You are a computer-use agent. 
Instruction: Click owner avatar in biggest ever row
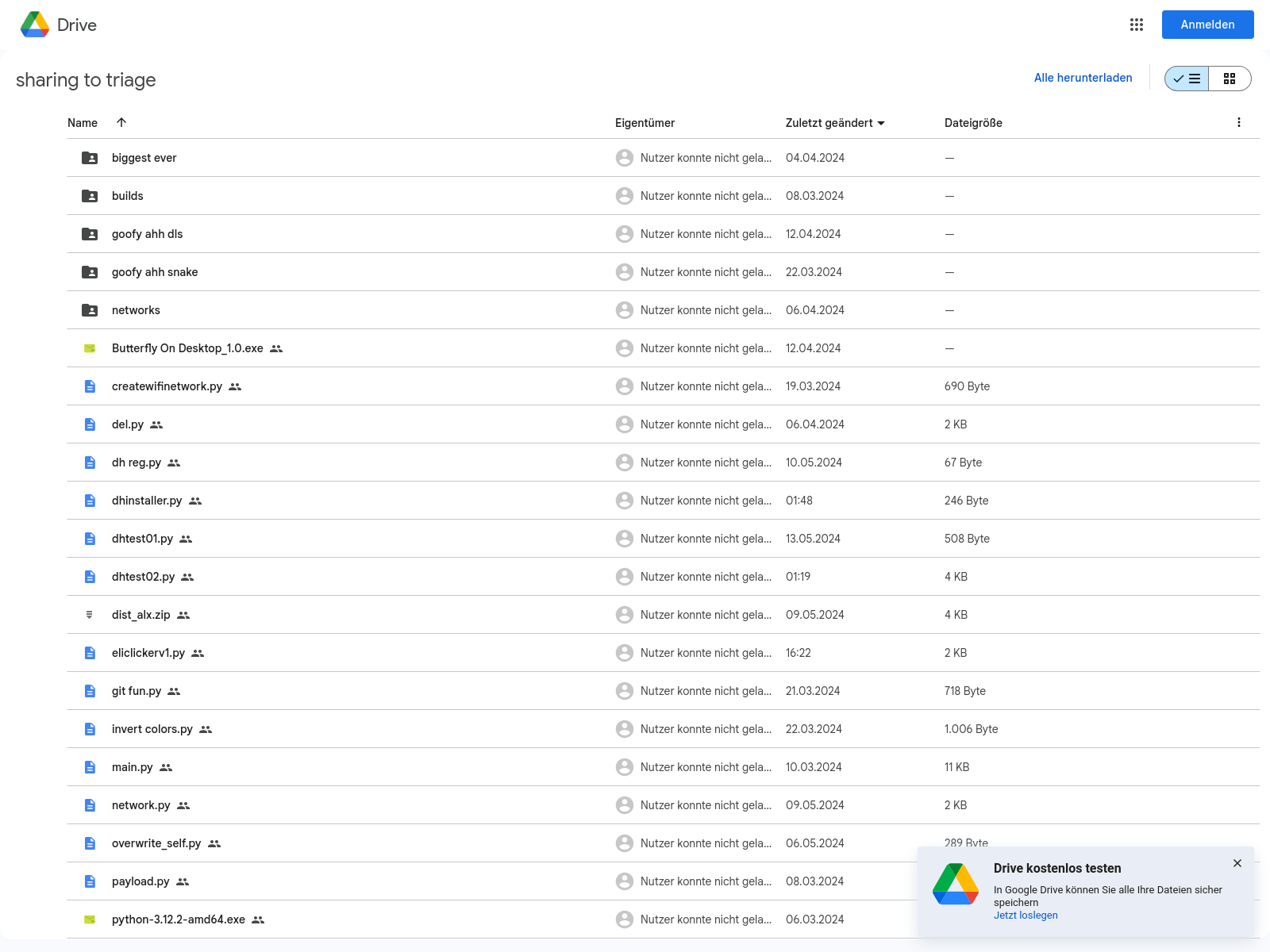pos(625,158)
